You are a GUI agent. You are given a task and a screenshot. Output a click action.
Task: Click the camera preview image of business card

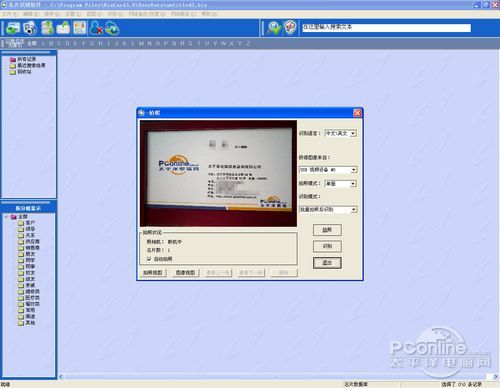click(218, 174)
